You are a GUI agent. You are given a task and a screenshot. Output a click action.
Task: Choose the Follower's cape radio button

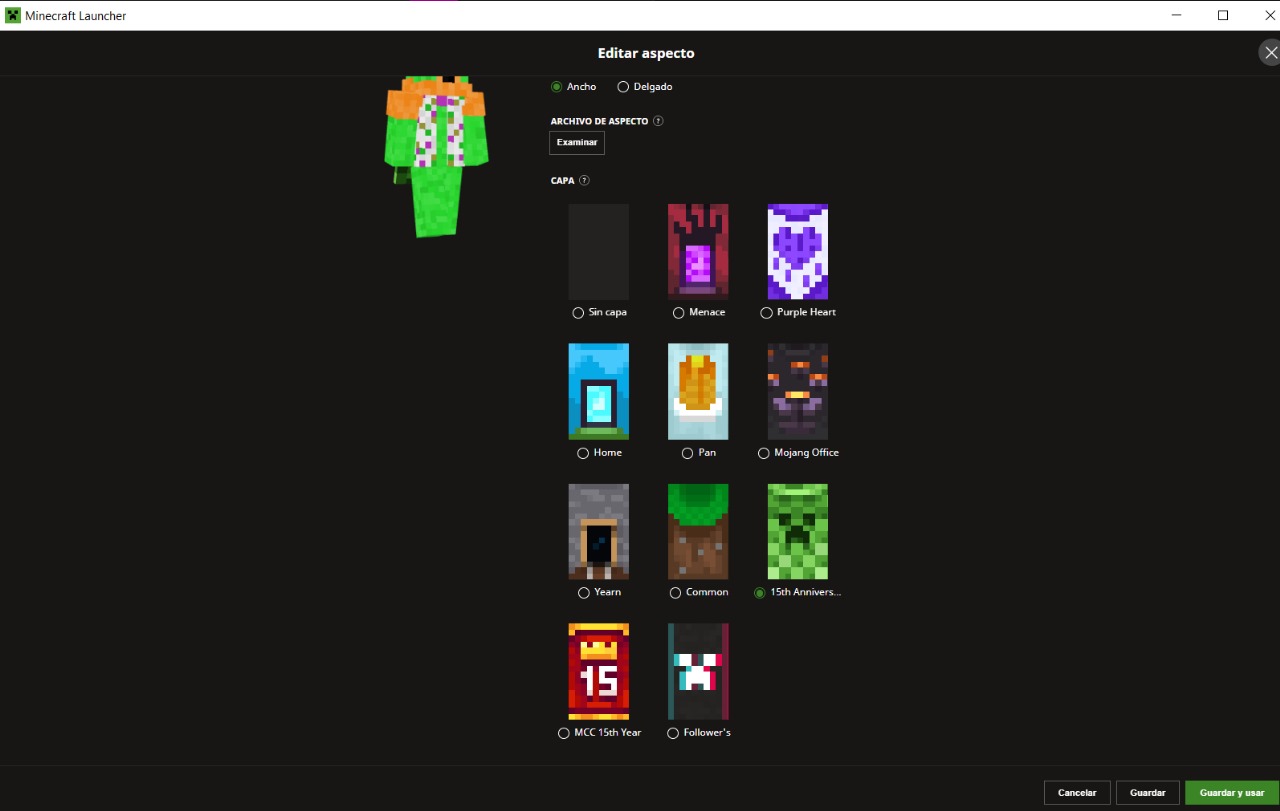[673, 733]
